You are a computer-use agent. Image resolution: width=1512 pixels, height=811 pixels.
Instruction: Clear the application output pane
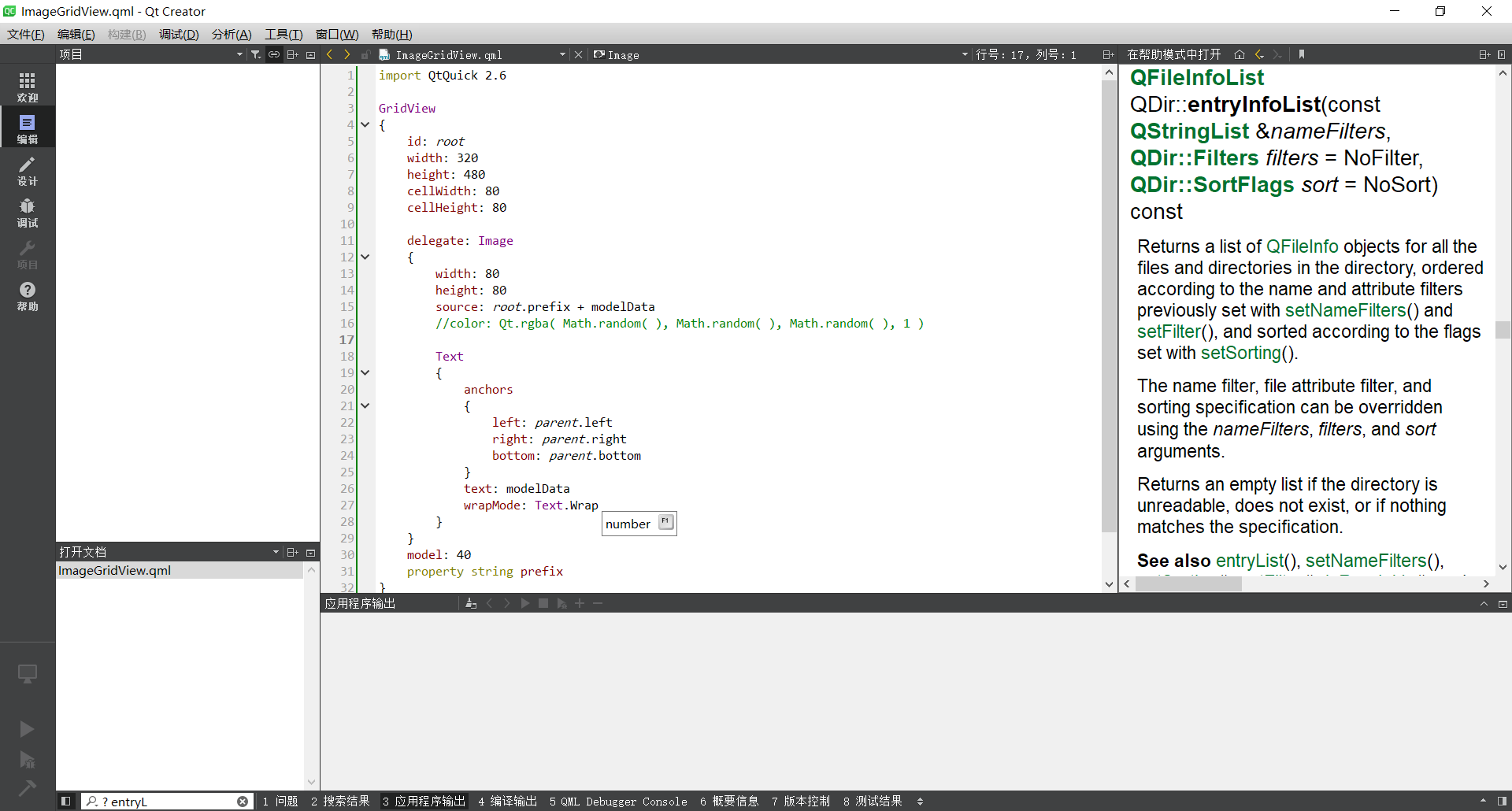pyautogui.click(x=471, y=603)
